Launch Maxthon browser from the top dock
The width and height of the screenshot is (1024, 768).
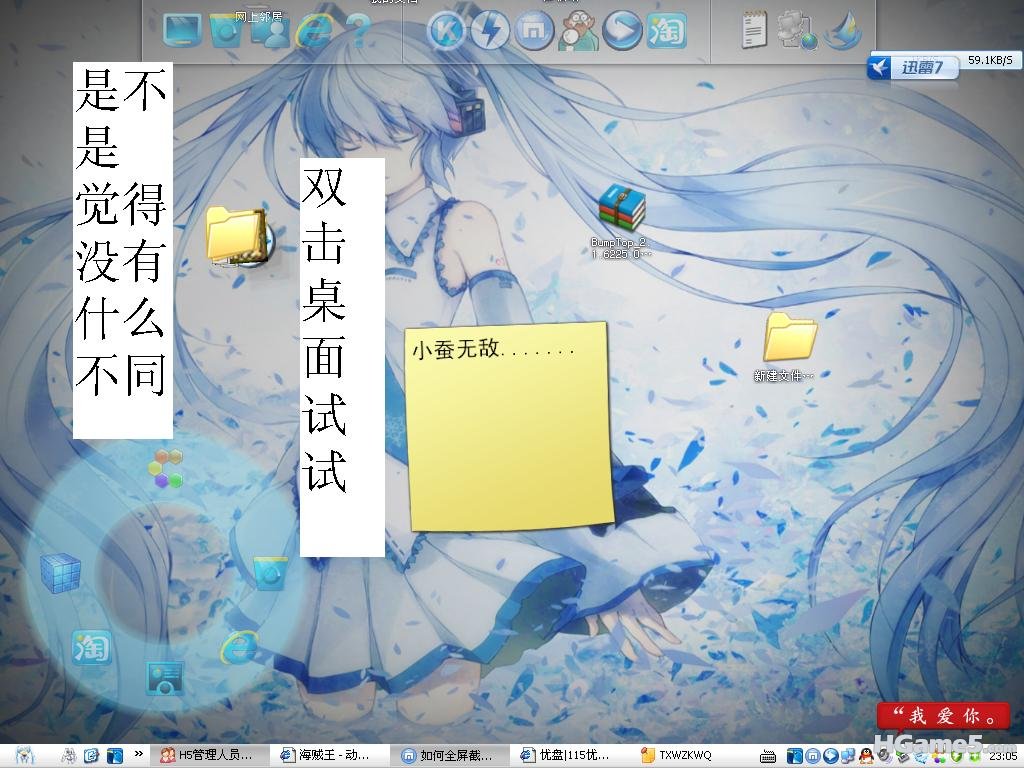click(534, 31)
